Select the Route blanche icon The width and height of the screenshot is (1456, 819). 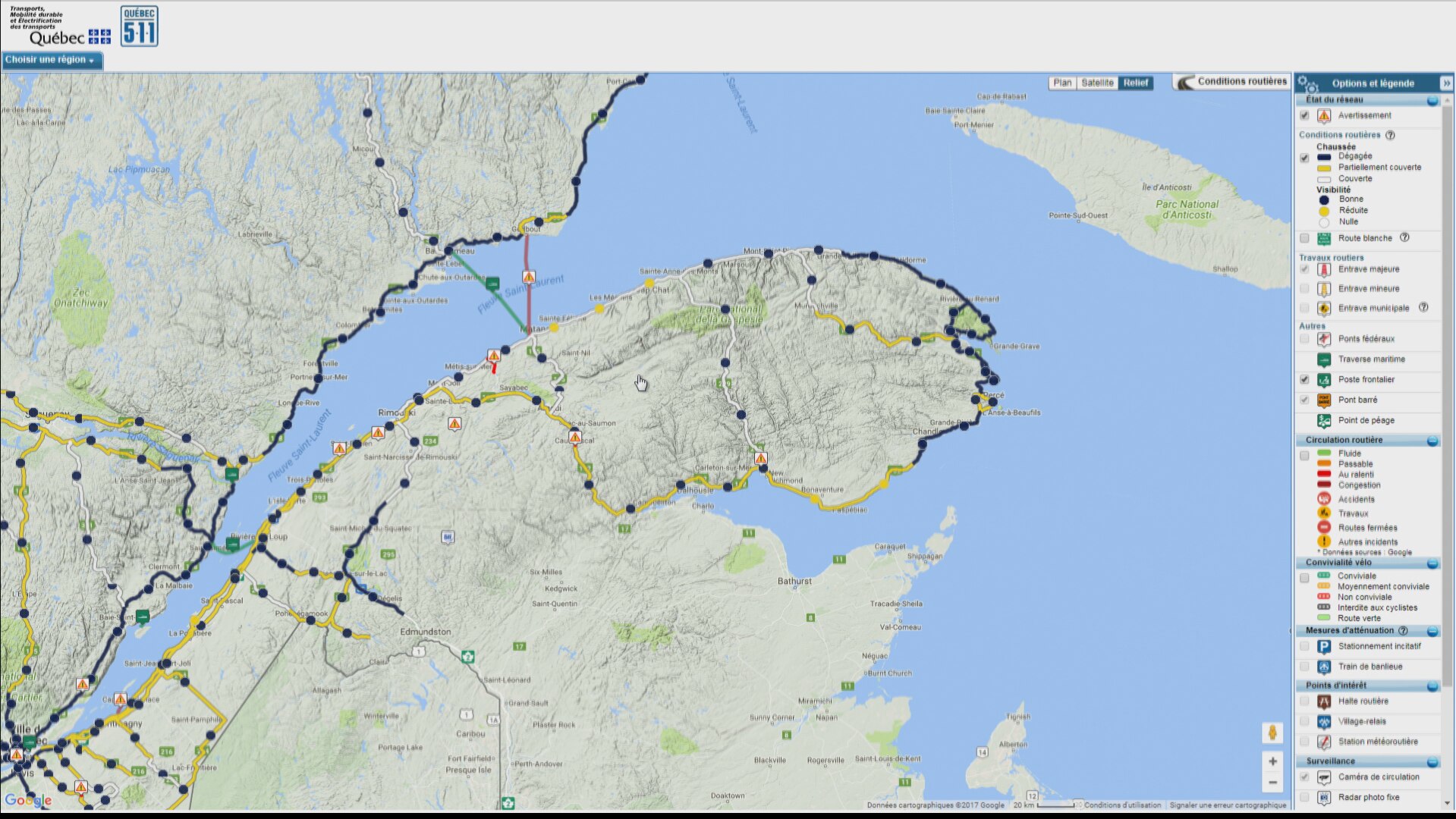[x=1323, y=238]
